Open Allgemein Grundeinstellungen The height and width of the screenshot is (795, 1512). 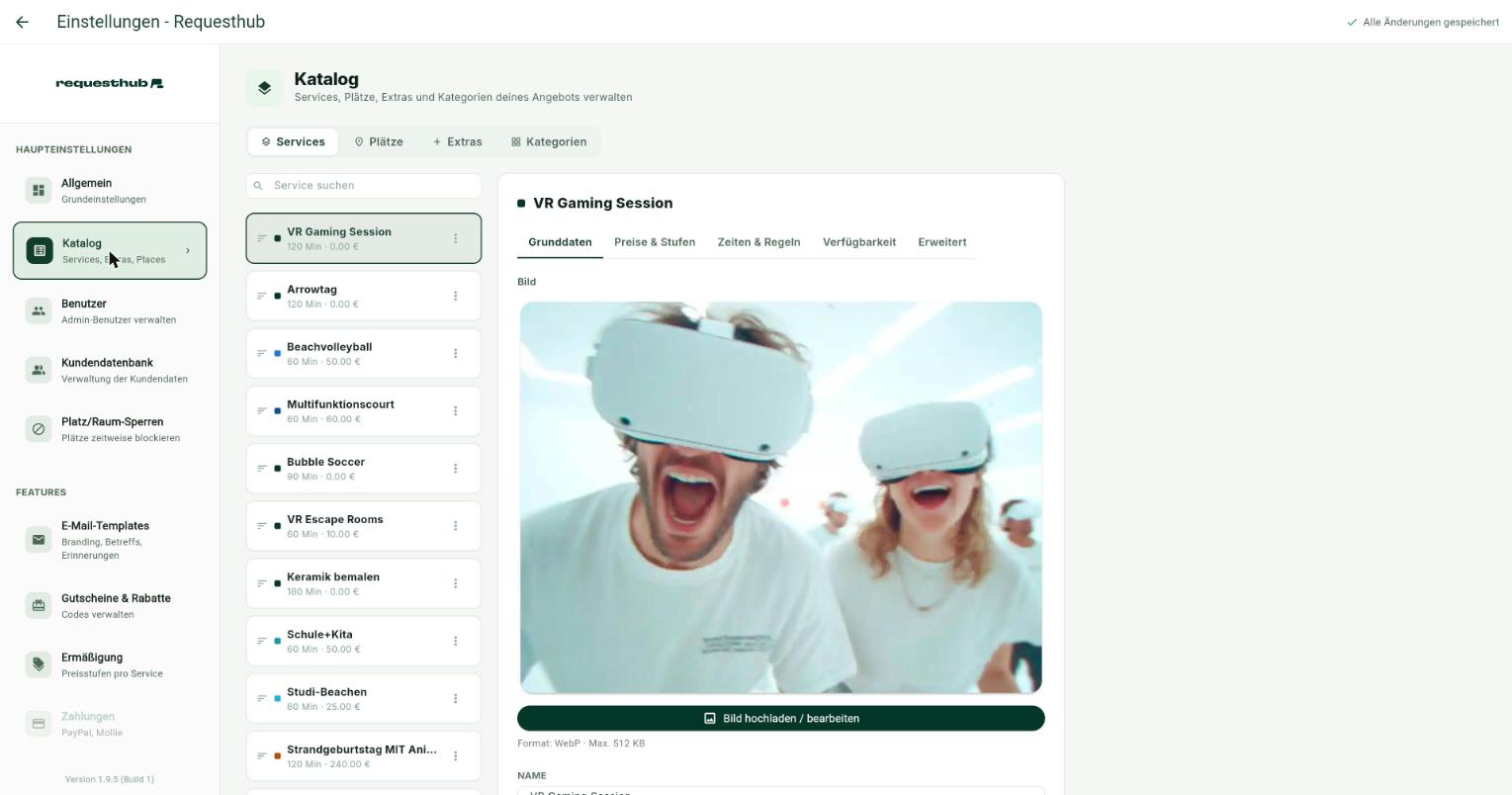click(x=110, y=190)
